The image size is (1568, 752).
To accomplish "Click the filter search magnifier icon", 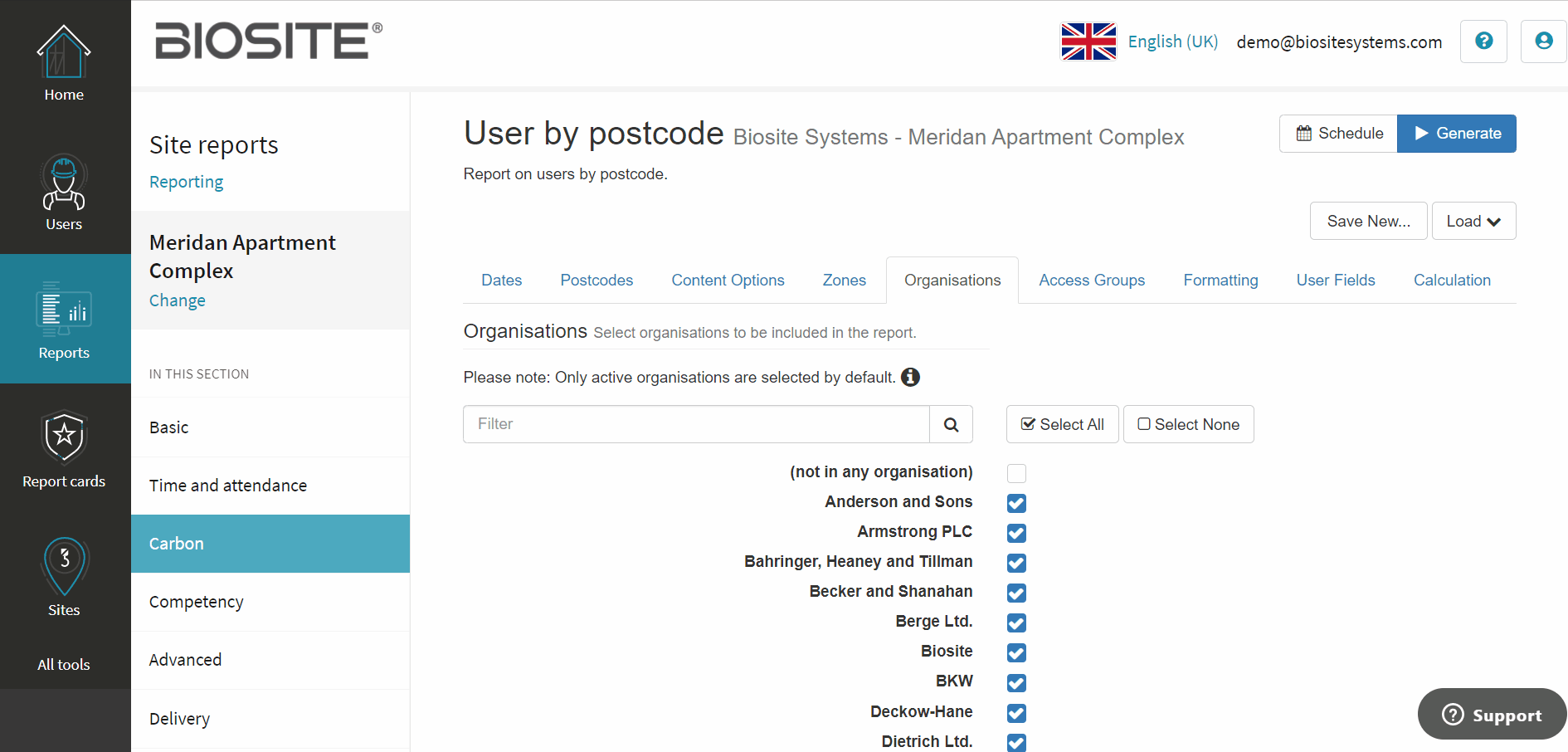I will point(951,425).
